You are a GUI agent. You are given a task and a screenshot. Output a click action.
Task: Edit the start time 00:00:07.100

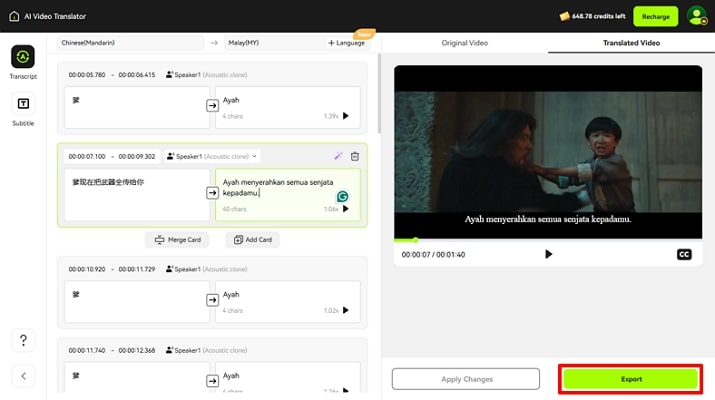(x=87, y=156)
